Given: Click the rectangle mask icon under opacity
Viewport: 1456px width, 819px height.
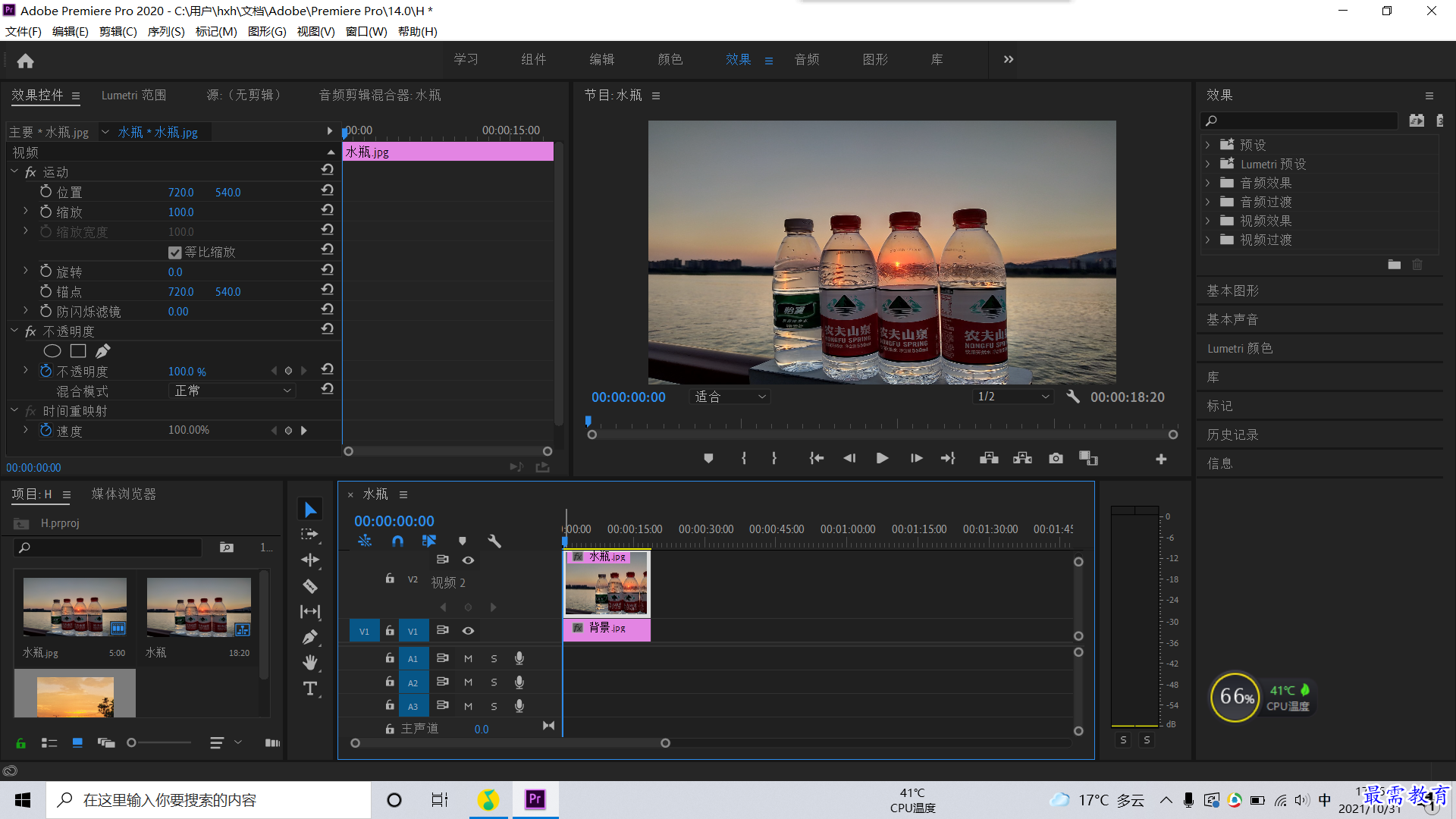Looking at the screenshot, I should point(78,351).
